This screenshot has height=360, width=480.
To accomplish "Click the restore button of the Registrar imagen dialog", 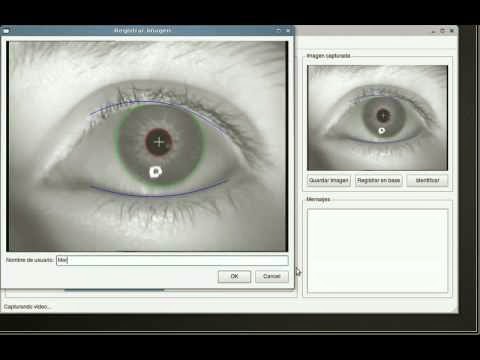I will pyautogui.click(x=278, y=30).
